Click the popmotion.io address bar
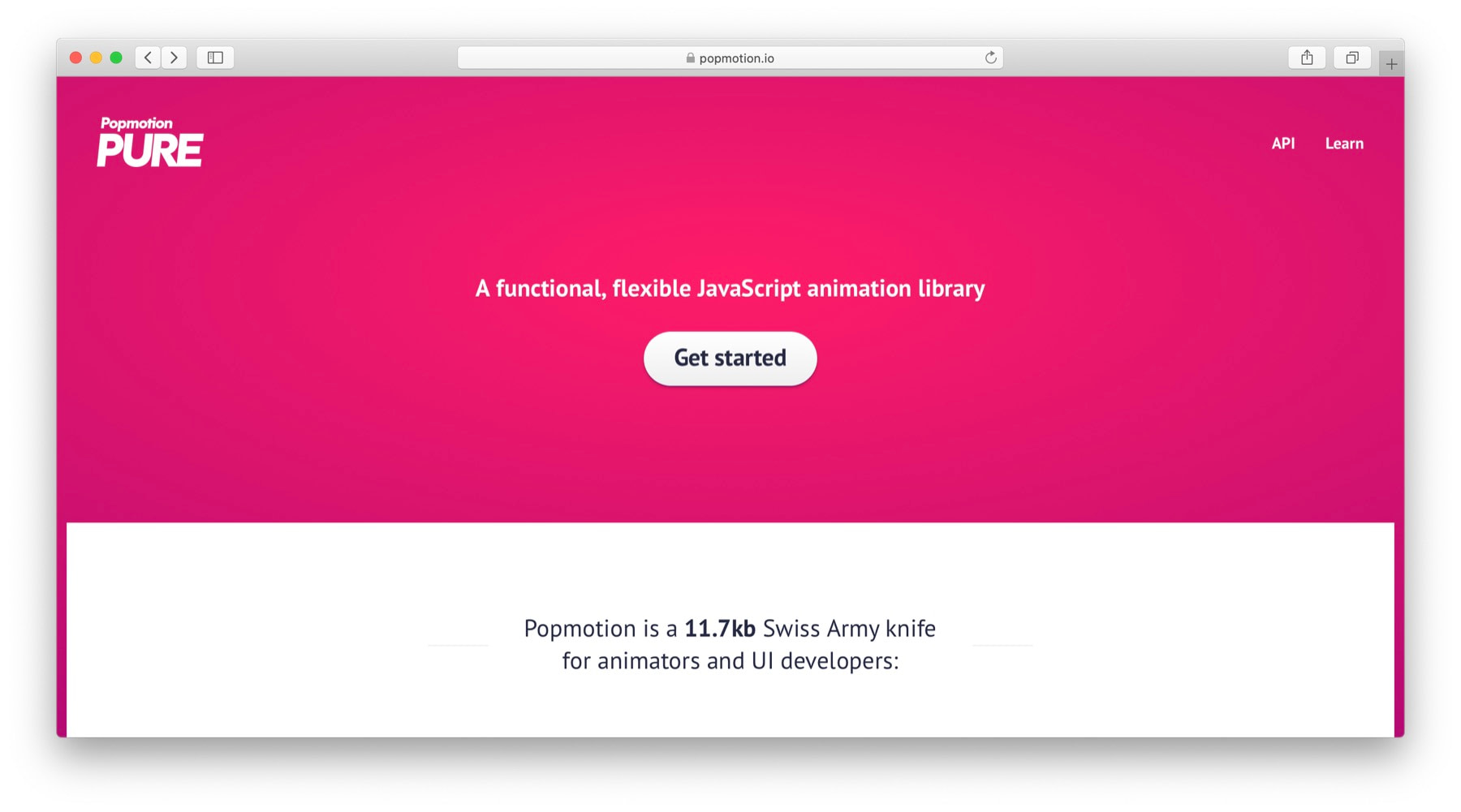This screenshot has width=1461, height=812. [730, 58]
